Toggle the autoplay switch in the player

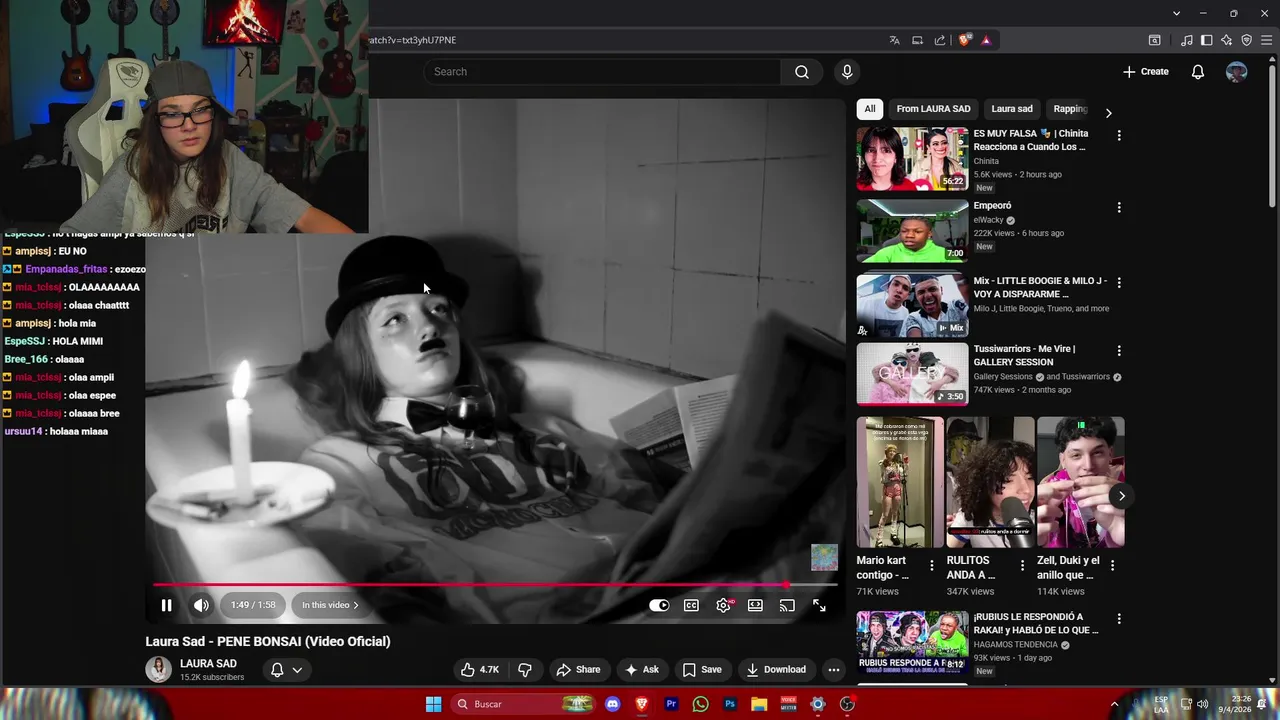pos(659,605)
